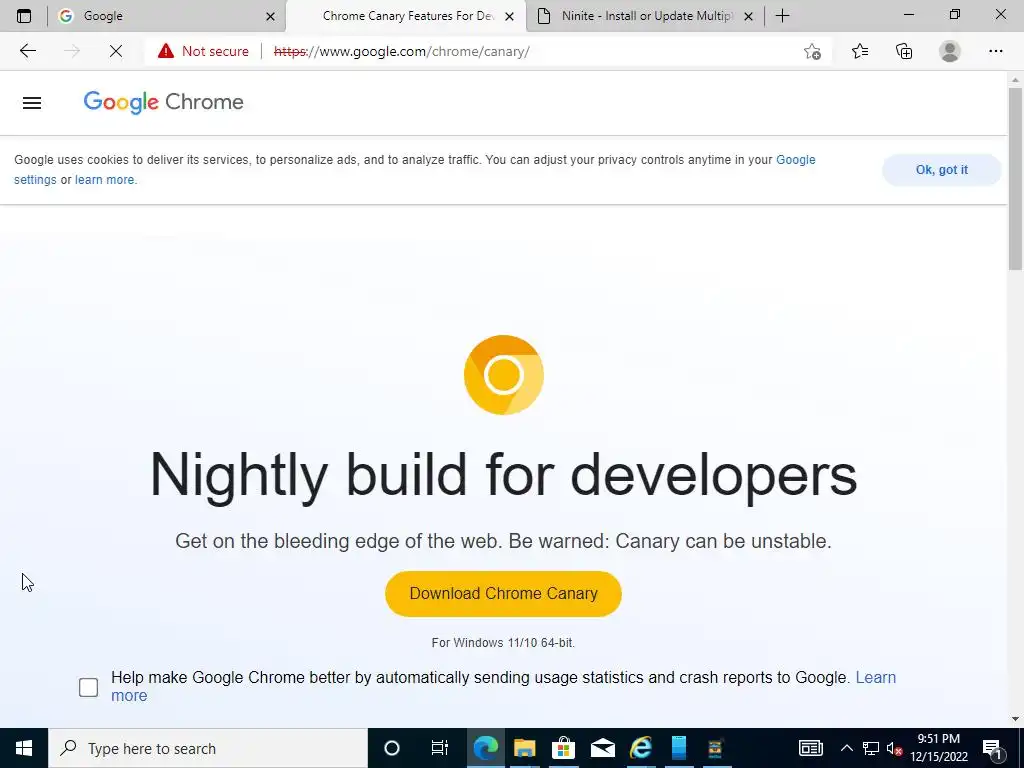Image resolution: width=1024 pixels, height=768 pixels.
Task: Add this page to favorites (star plus icon)
Action: [812, 51]
